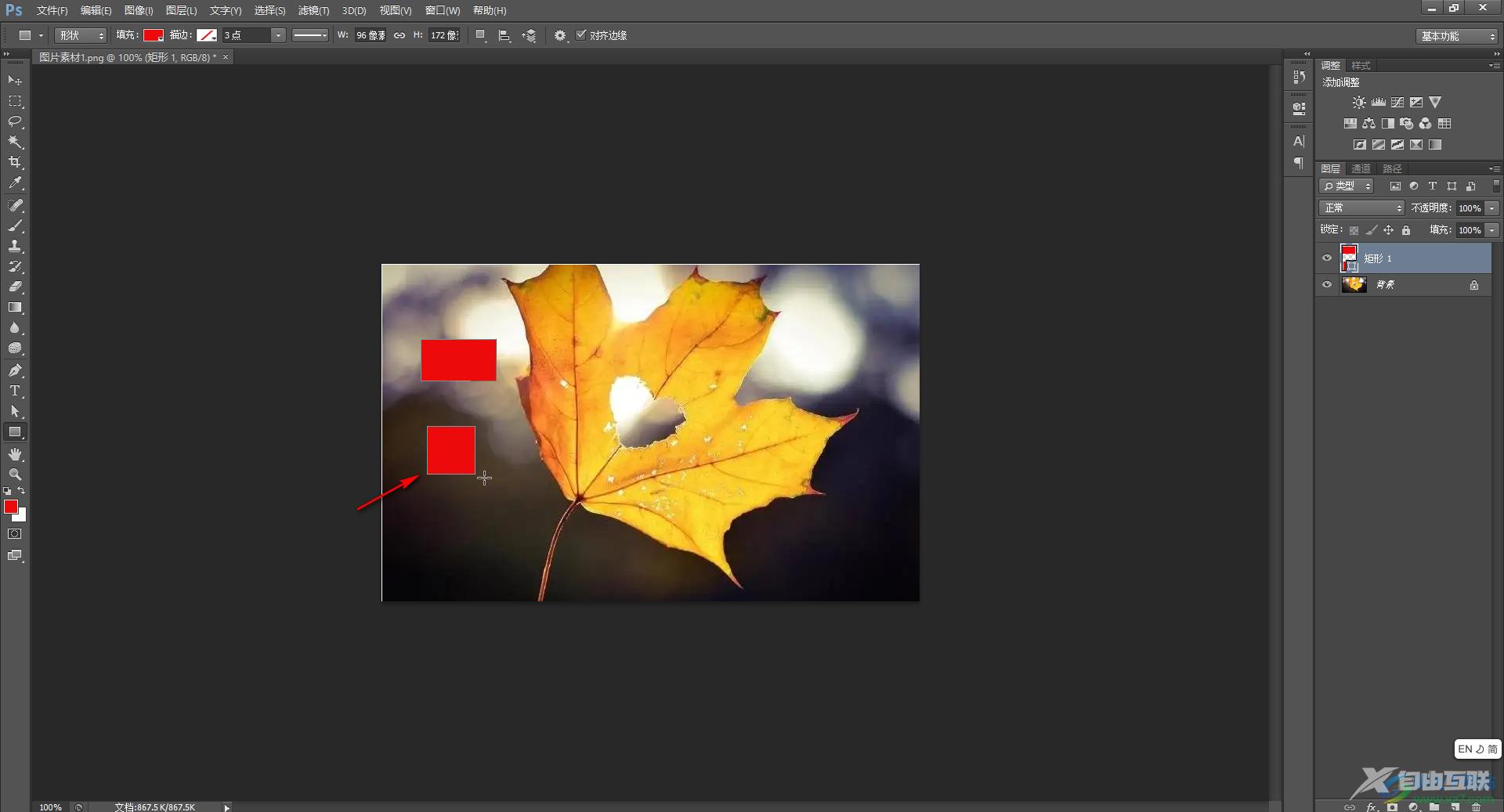This screenshot has height=812, width=1504.
Task: Select the Magic Wand tool
Action: [15, 142]
